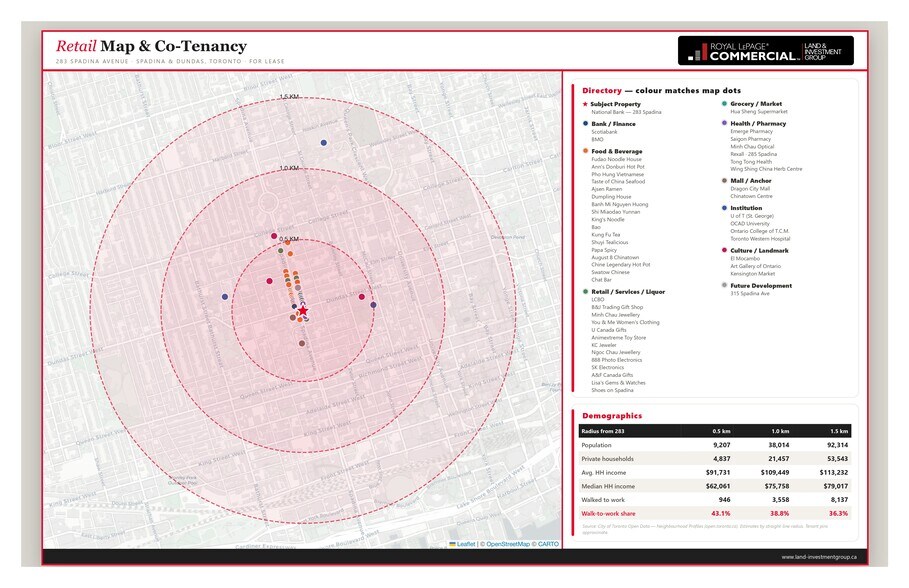Select Chinatown Centre entry
Viewport: 909px width, 588px height.
coord(751,196)
